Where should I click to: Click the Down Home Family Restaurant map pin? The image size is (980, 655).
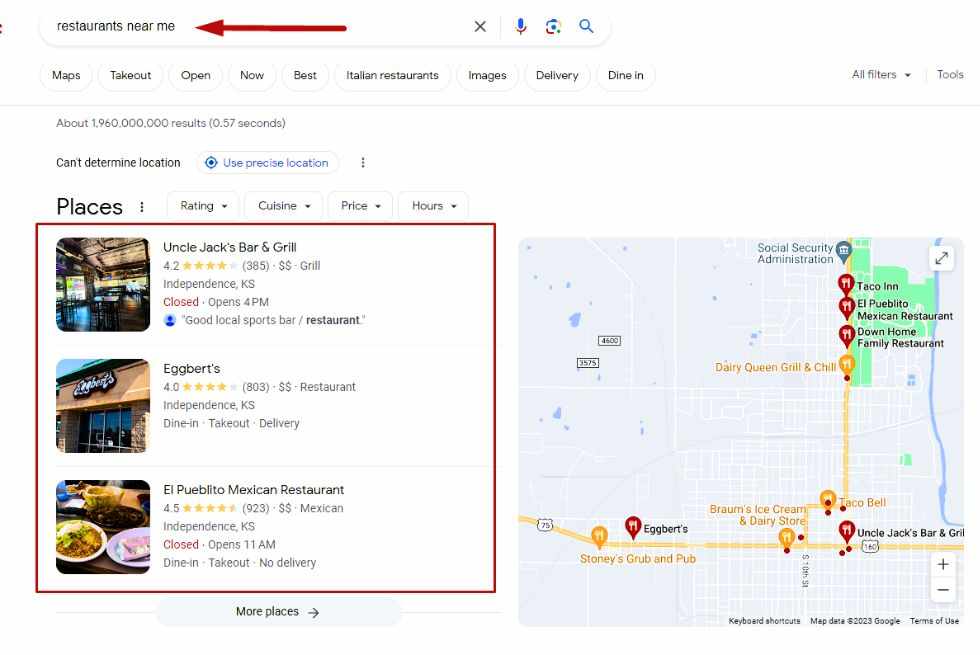coord(846,336)
